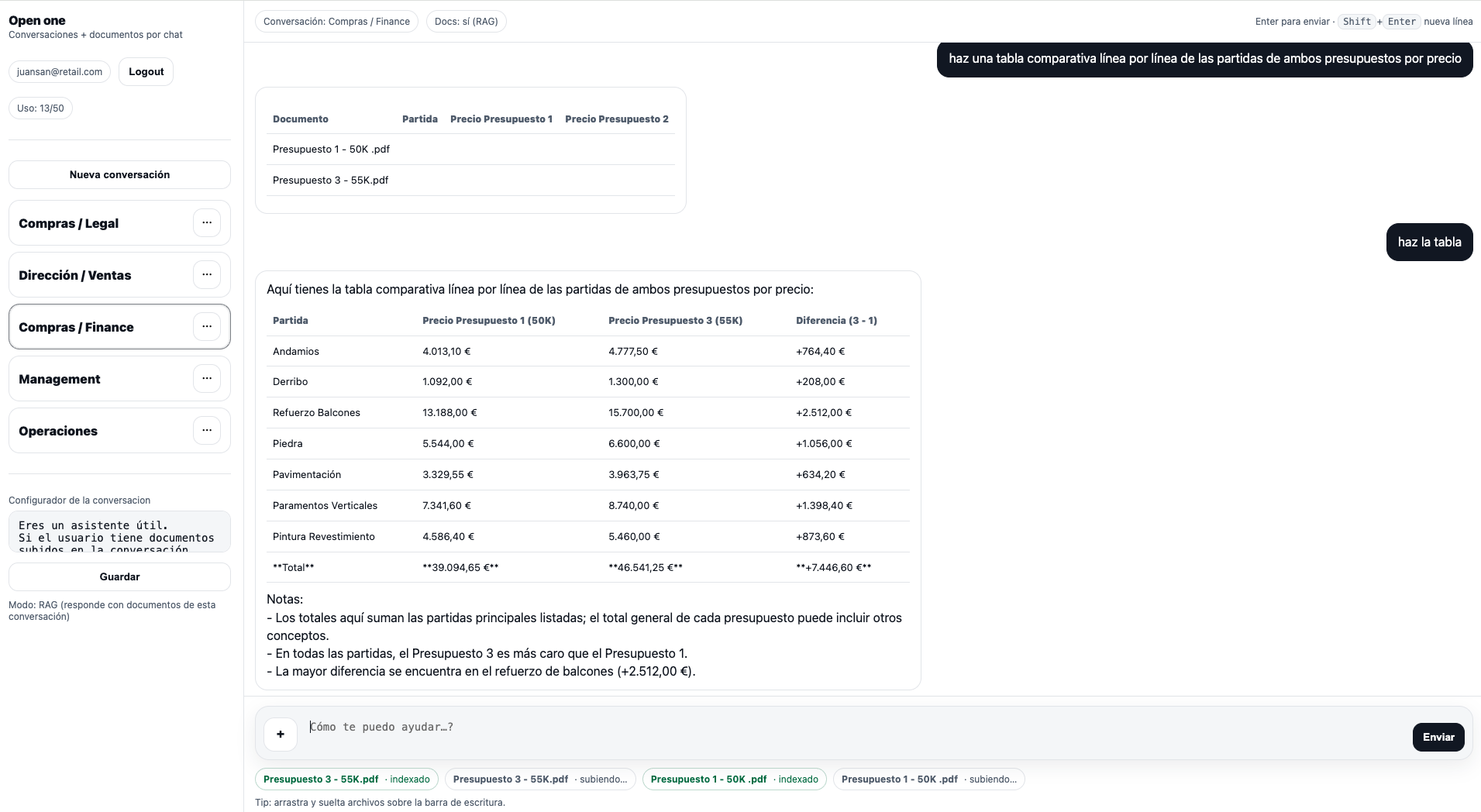Open options menu for Dirección / Ventas
1481x812 pixels.
pos(205,274)
